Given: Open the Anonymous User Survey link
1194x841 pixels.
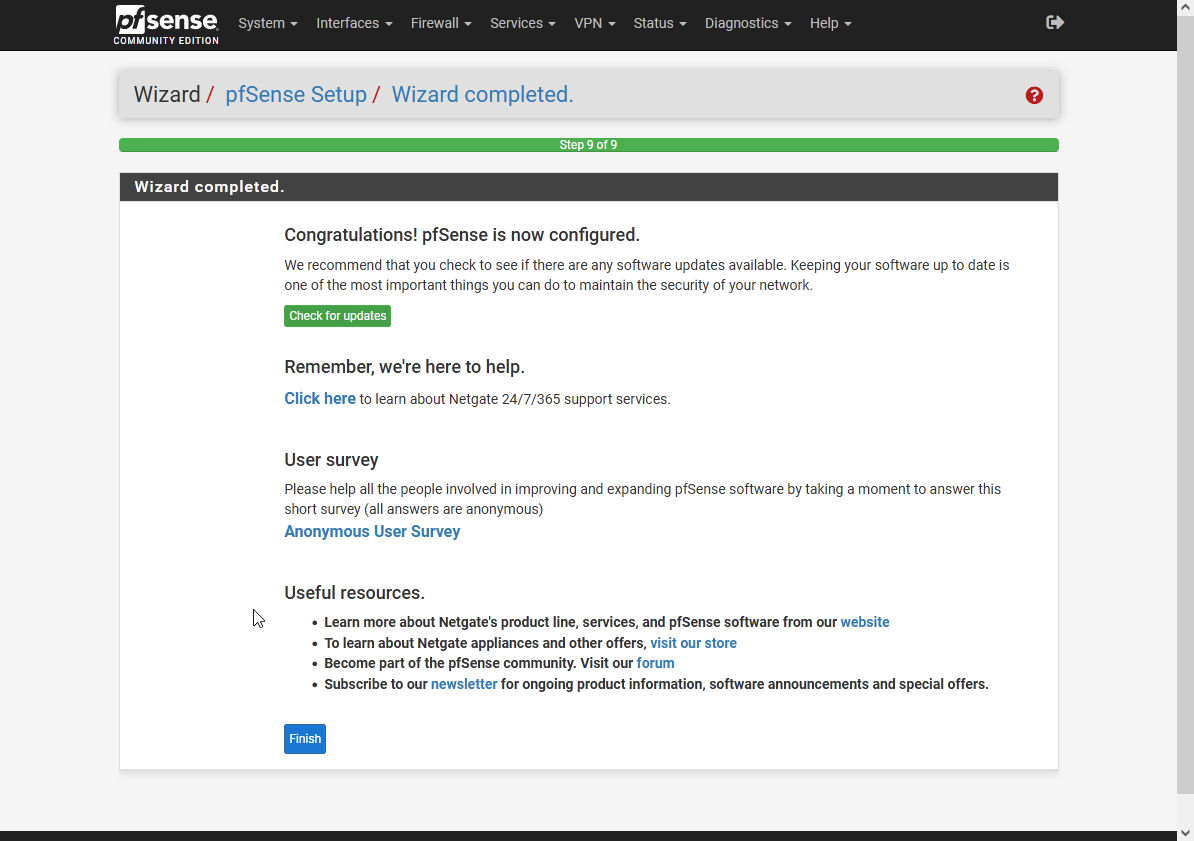Looking at the screenshot, I should [372, 531].
